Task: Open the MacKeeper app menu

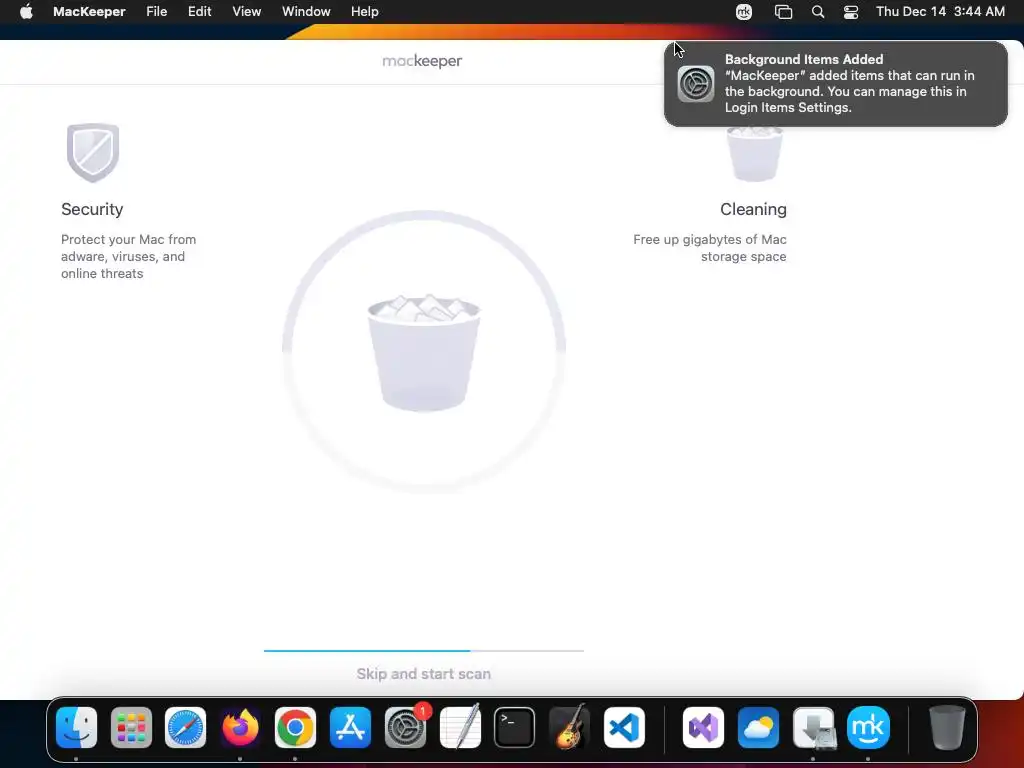Action: [89, 12]
